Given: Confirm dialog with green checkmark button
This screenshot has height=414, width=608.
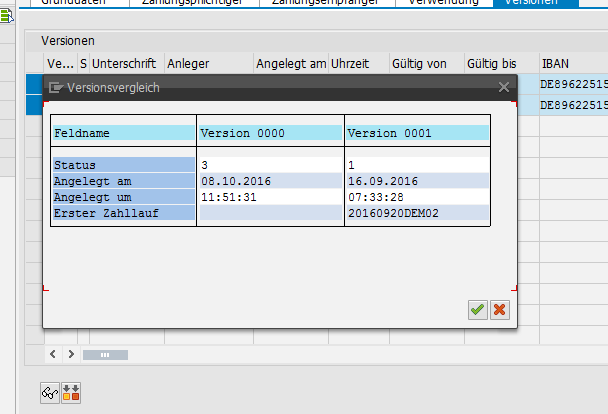Looking at the screenshot, I should click(x=478, y=310).
